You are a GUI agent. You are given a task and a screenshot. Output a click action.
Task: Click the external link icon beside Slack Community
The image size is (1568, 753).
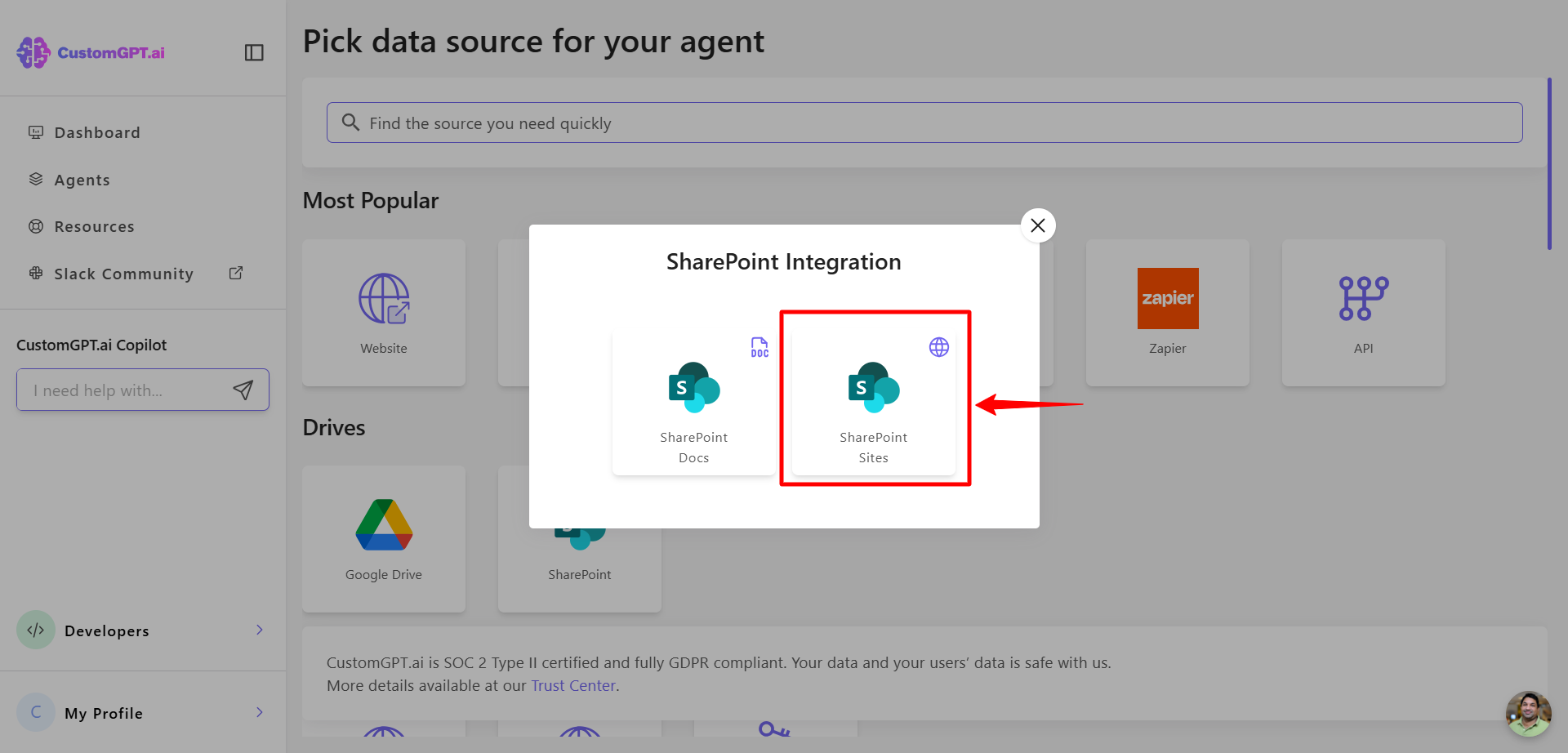(236, 273)
